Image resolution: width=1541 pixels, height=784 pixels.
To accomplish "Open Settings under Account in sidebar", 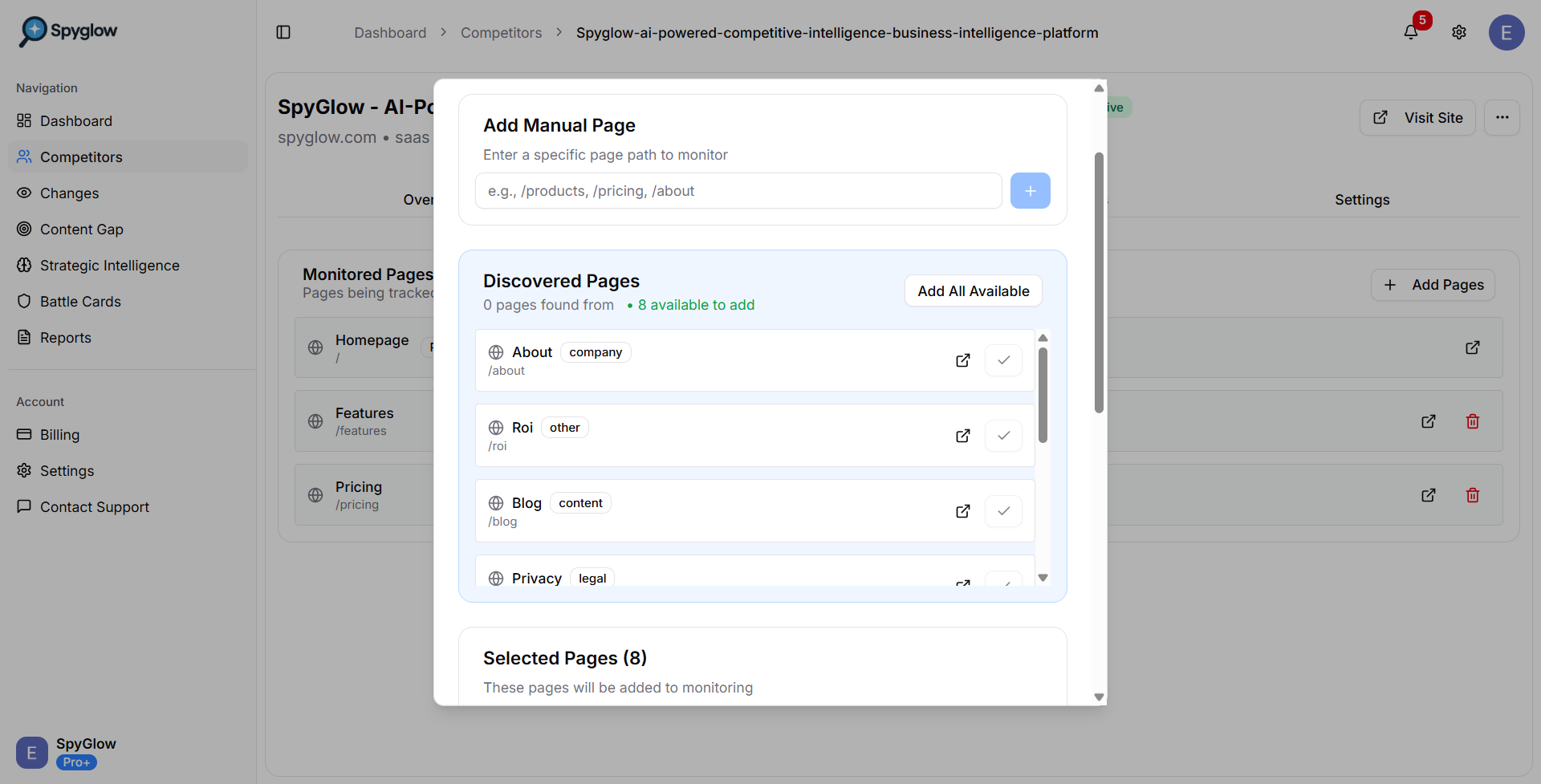I will 128,471.
